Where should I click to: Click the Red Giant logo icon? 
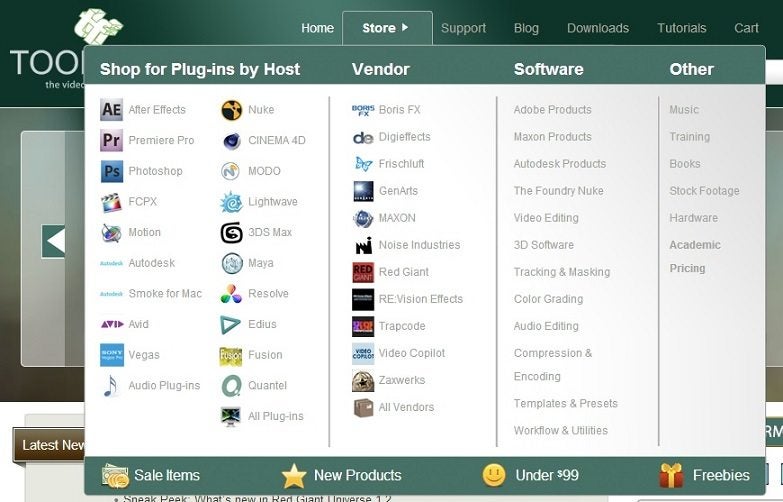tap(363, 272)
